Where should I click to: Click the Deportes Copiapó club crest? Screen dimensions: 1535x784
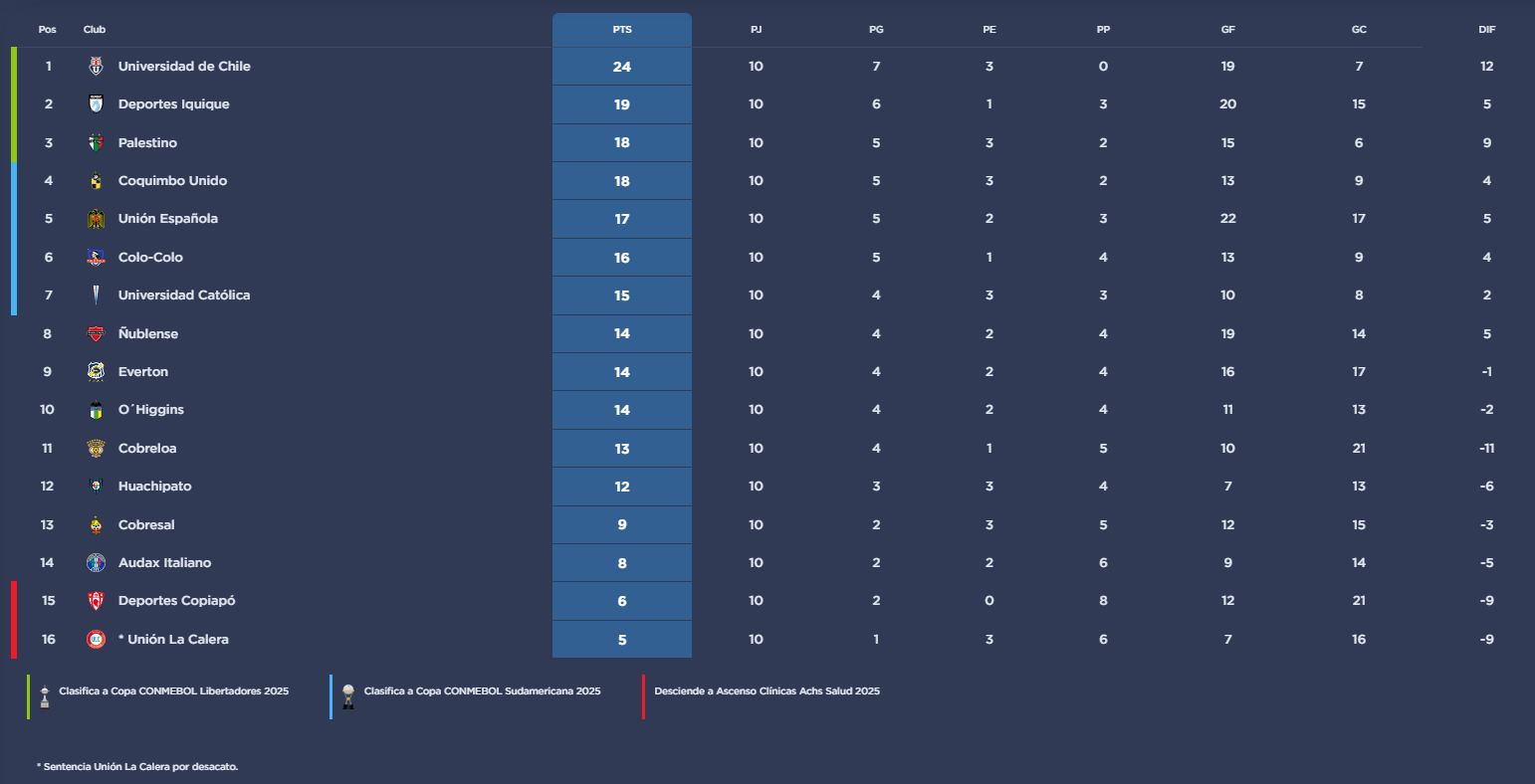(x=96, y=601)
